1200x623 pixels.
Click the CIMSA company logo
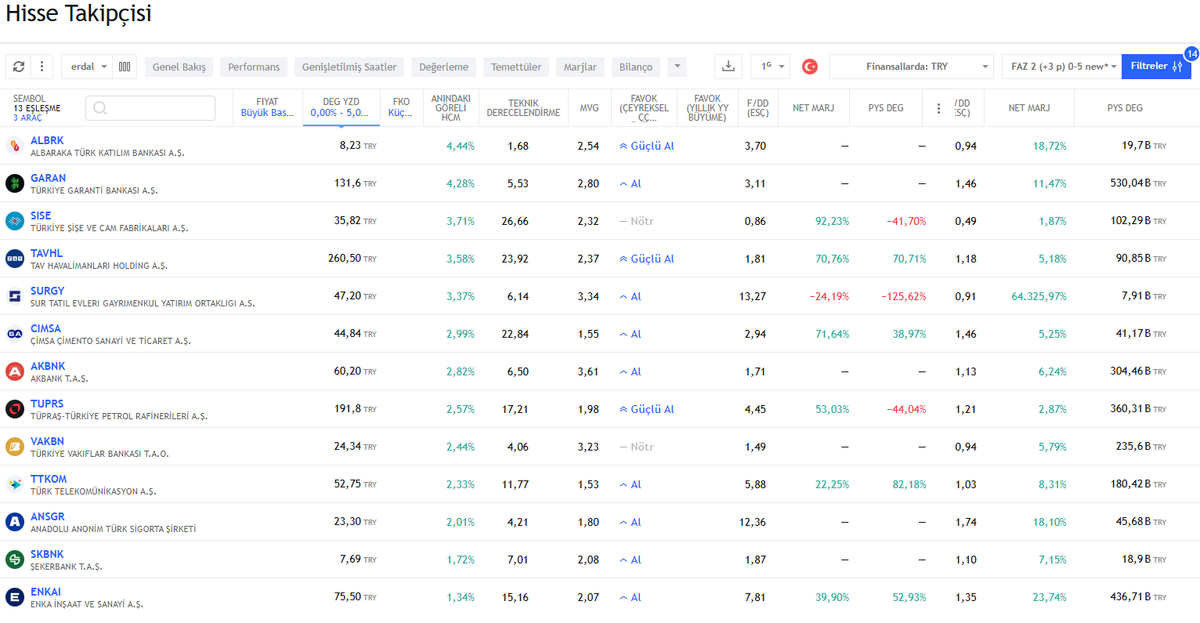point(15,334)
